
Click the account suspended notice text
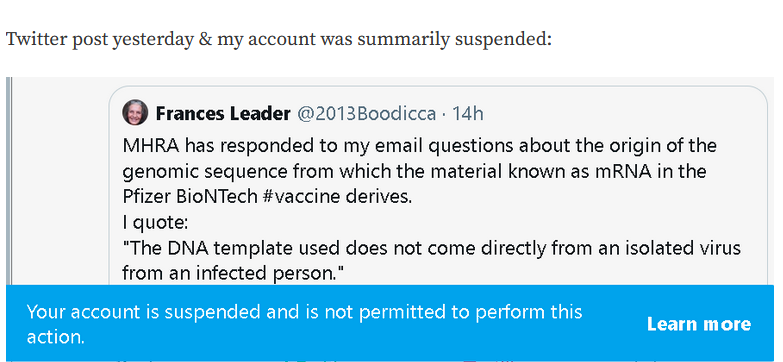(x=304, y=324)
